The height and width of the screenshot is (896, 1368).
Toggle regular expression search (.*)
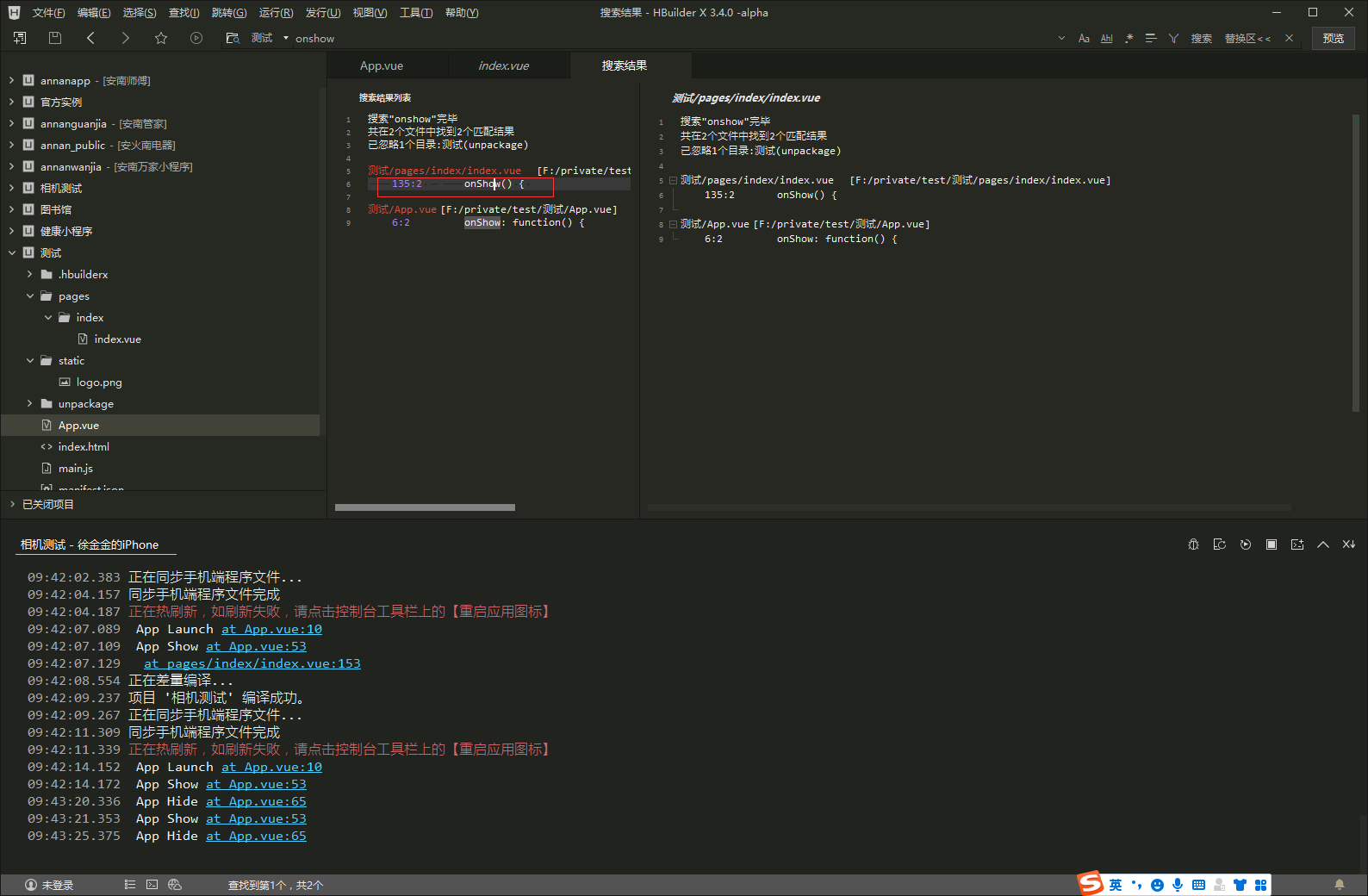(1129, 39)
